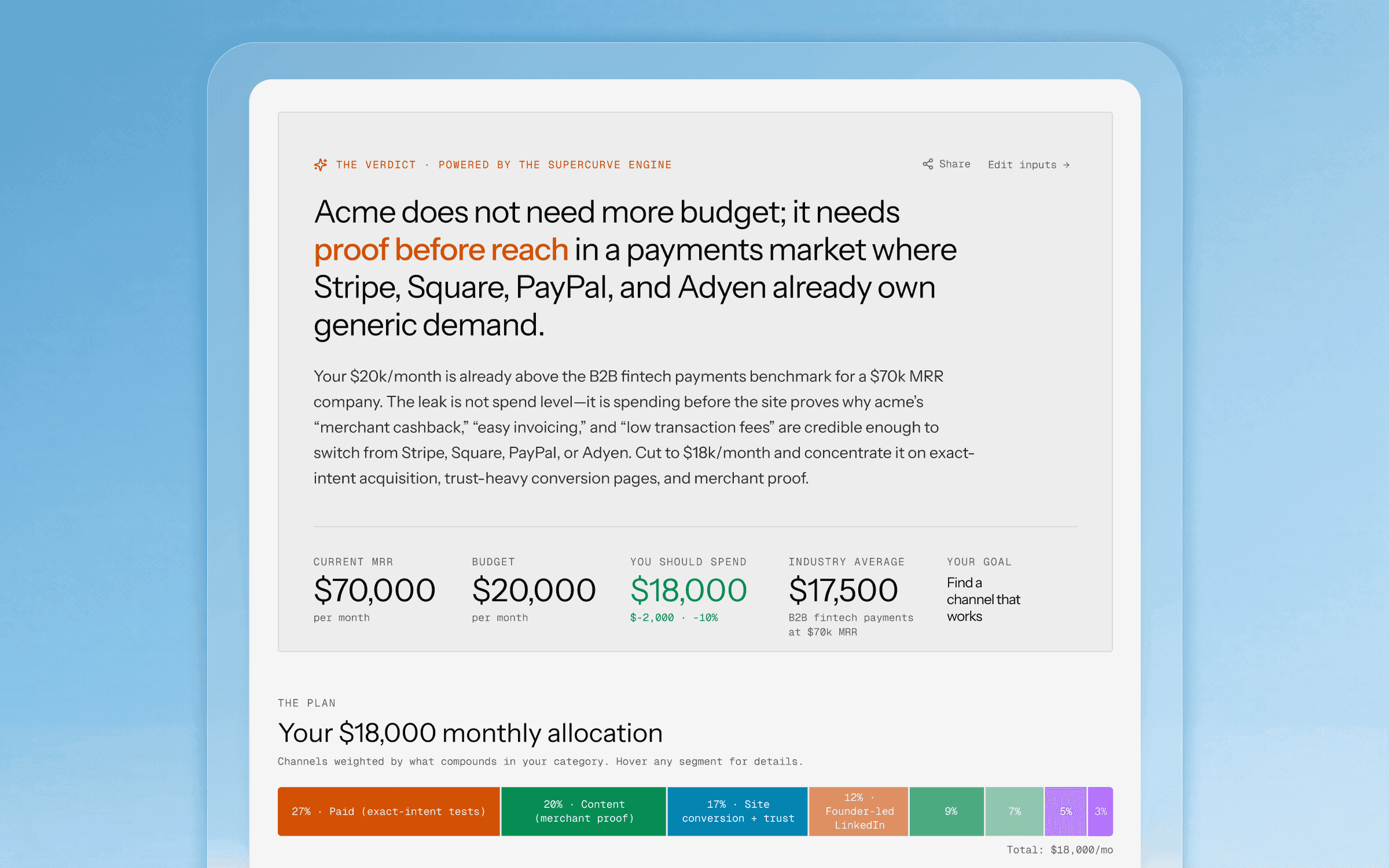Click the $17,500 industry average value
The image size is (1389, 868).
843,590
